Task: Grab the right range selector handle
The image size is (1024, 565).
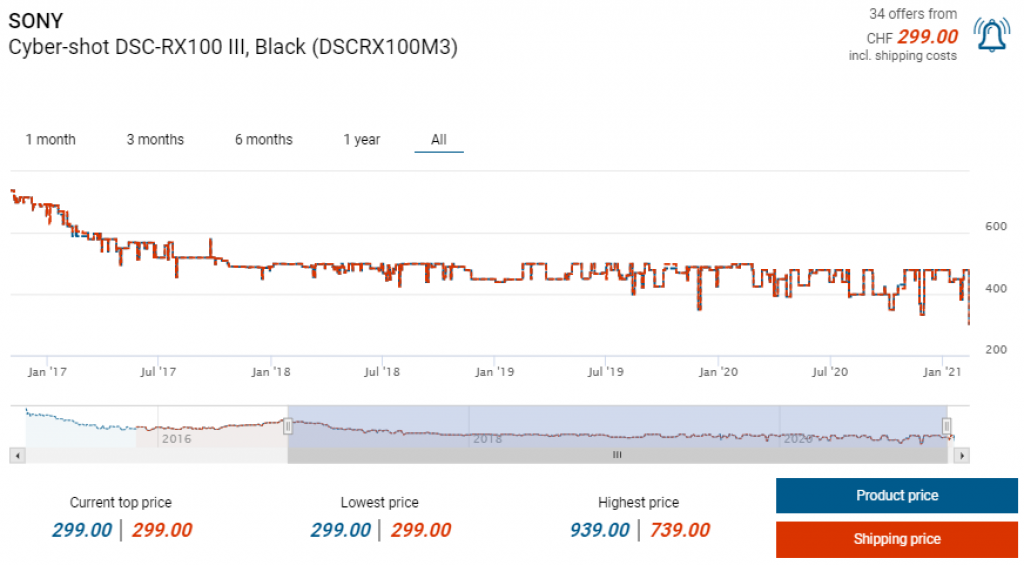Action: 946,426
